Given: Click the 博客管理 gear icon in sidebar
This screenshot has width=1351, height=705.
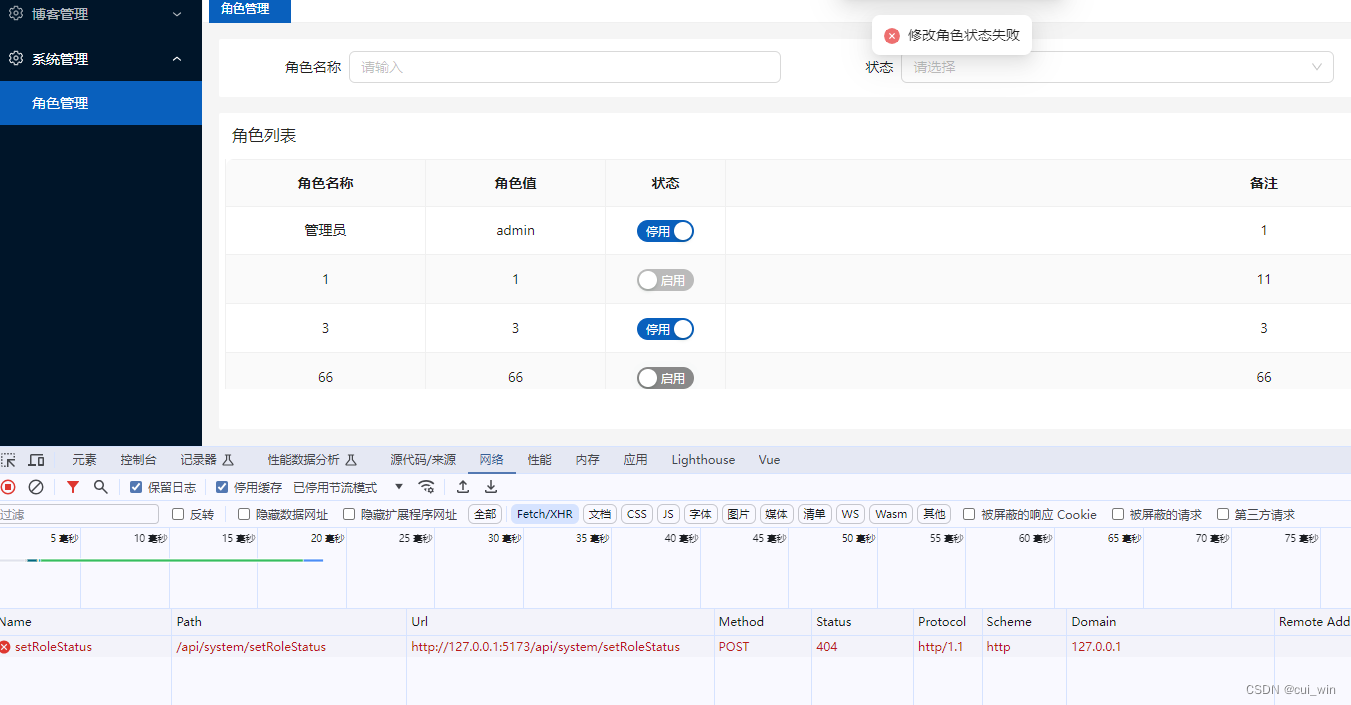Looking at the screenshot, I should click(16, 14).
